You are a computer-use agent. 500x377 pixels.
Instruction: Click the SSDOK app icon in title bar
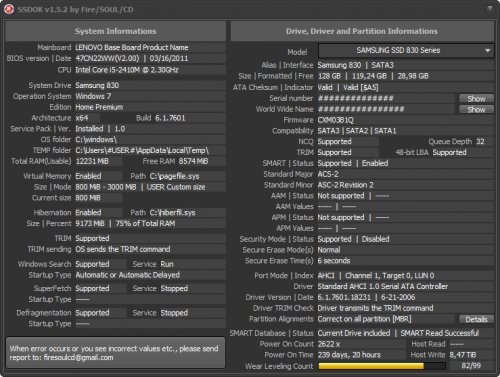[9, 9]
